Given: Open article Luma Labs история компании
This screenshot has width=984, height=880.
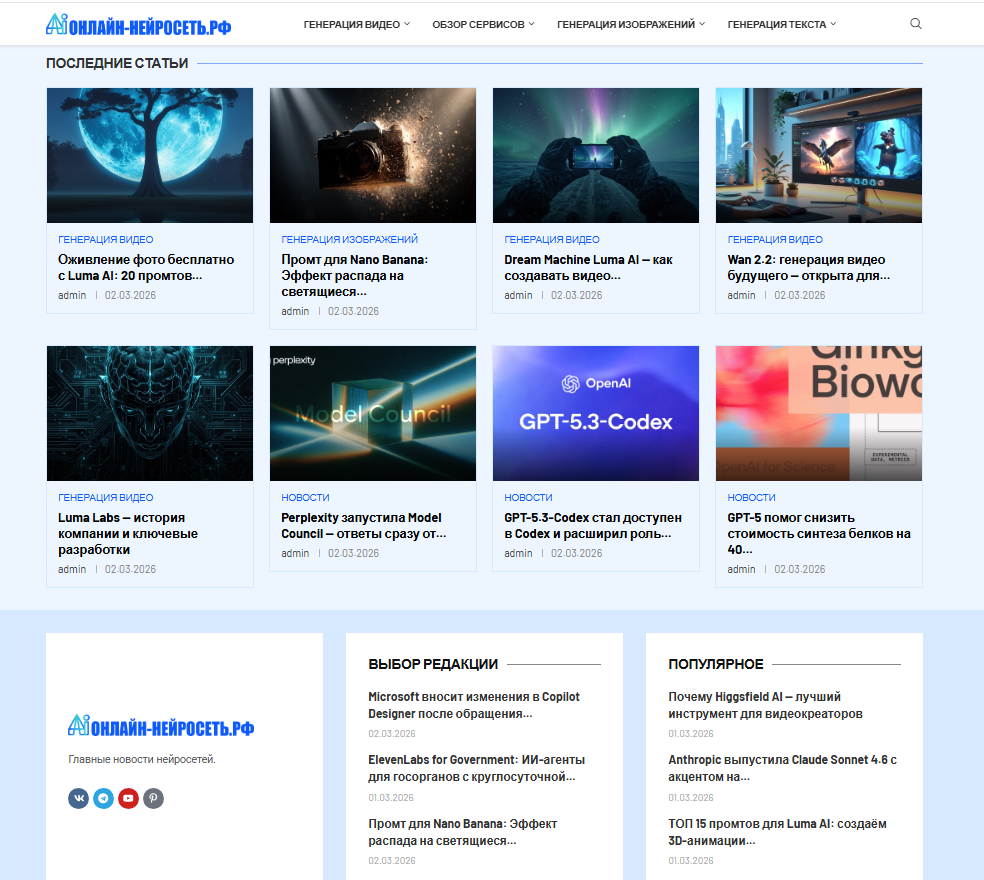Looking at the screenshot, I should pos(128,534).
